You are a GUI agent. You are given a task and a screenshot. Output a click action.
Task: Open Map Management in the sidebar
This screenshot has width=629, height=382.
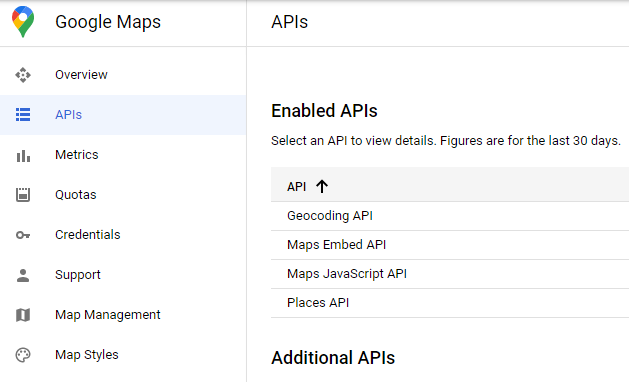point(108,315)
